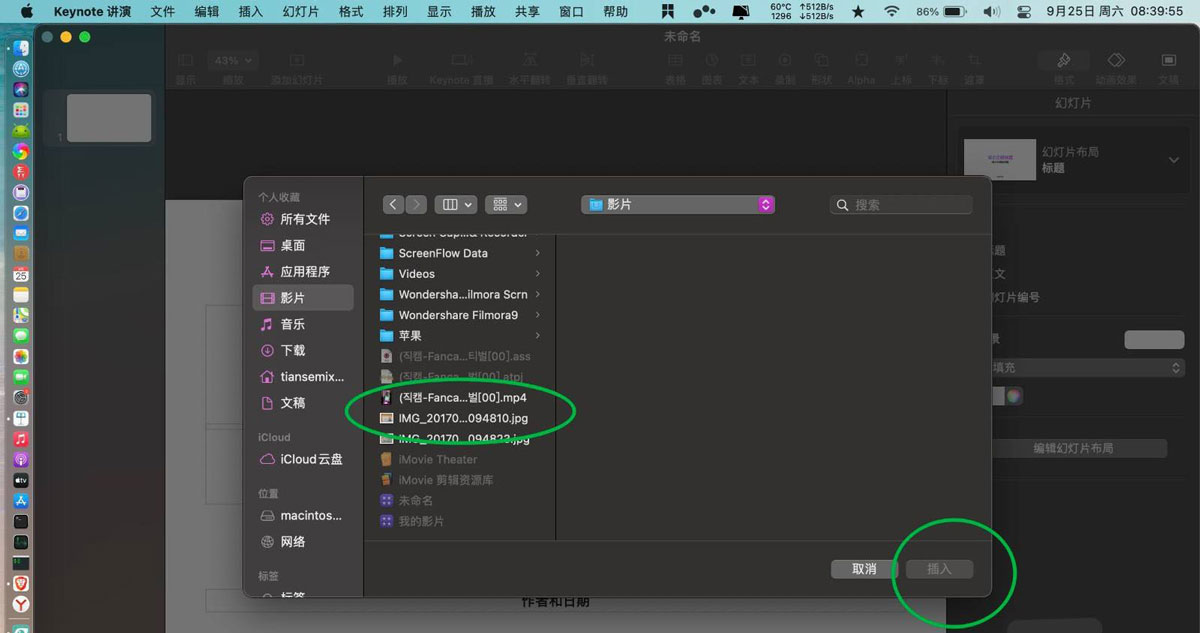Viewport: 1200px width, 633px height.
Task: Click 编辑幻灯片布局 button in Keynote inspector
Action: 1073,449
